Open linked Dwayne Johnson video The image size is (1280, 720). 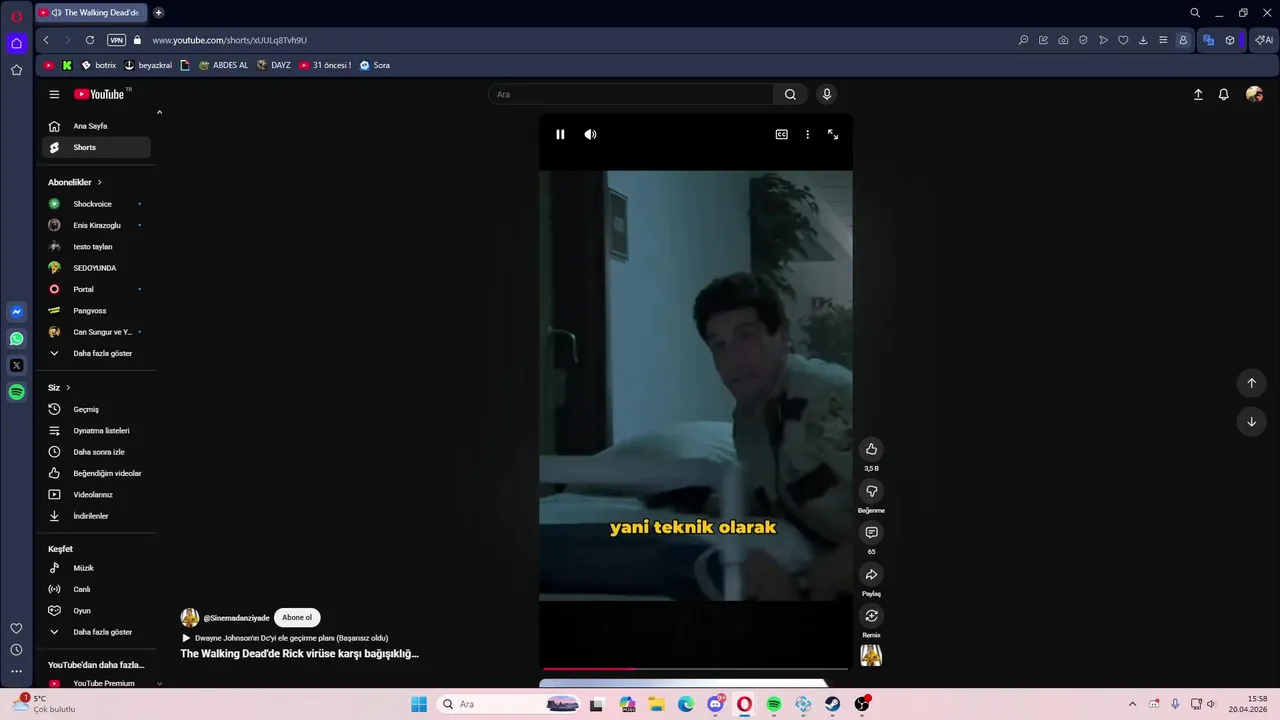pos(285,638)
